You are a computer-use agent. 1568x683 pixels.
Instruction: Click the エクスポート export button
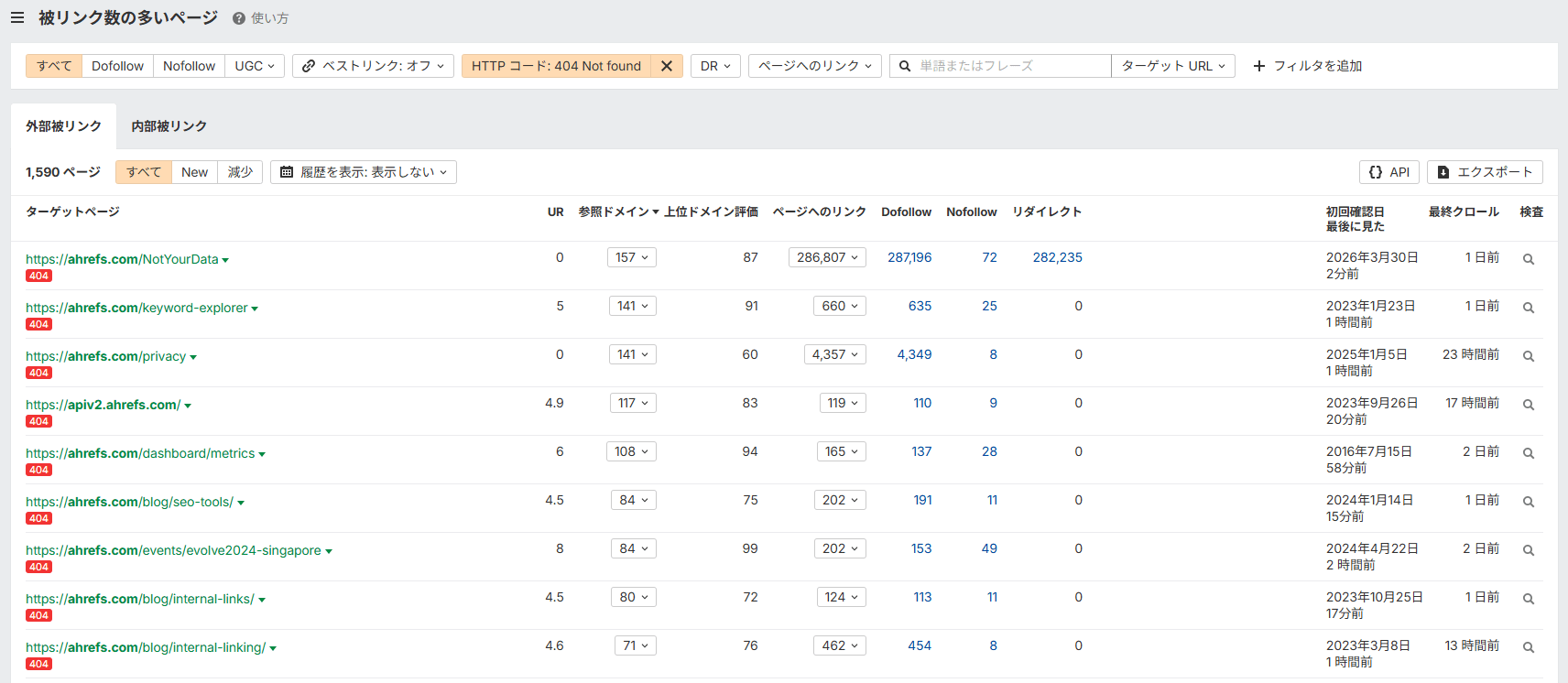coord(1485,172)
